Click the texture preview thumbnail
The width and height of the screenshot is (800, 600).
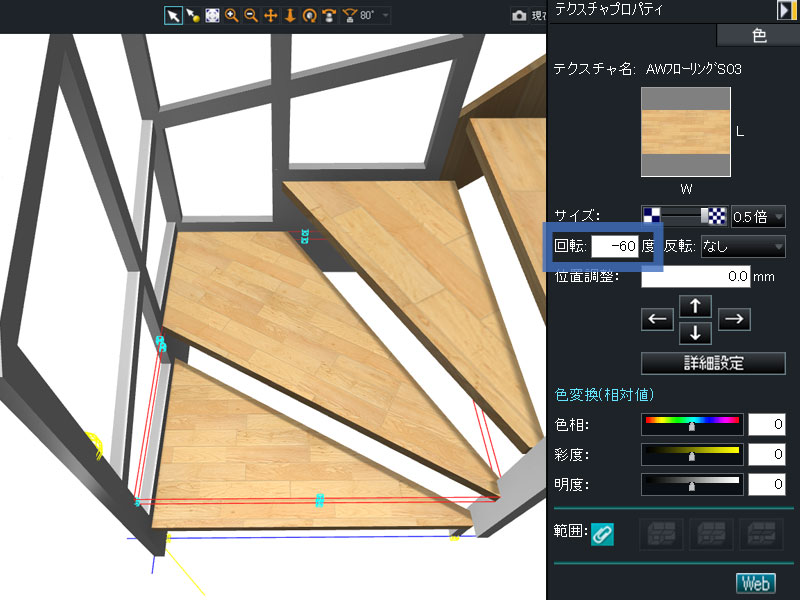pos(685,131)
